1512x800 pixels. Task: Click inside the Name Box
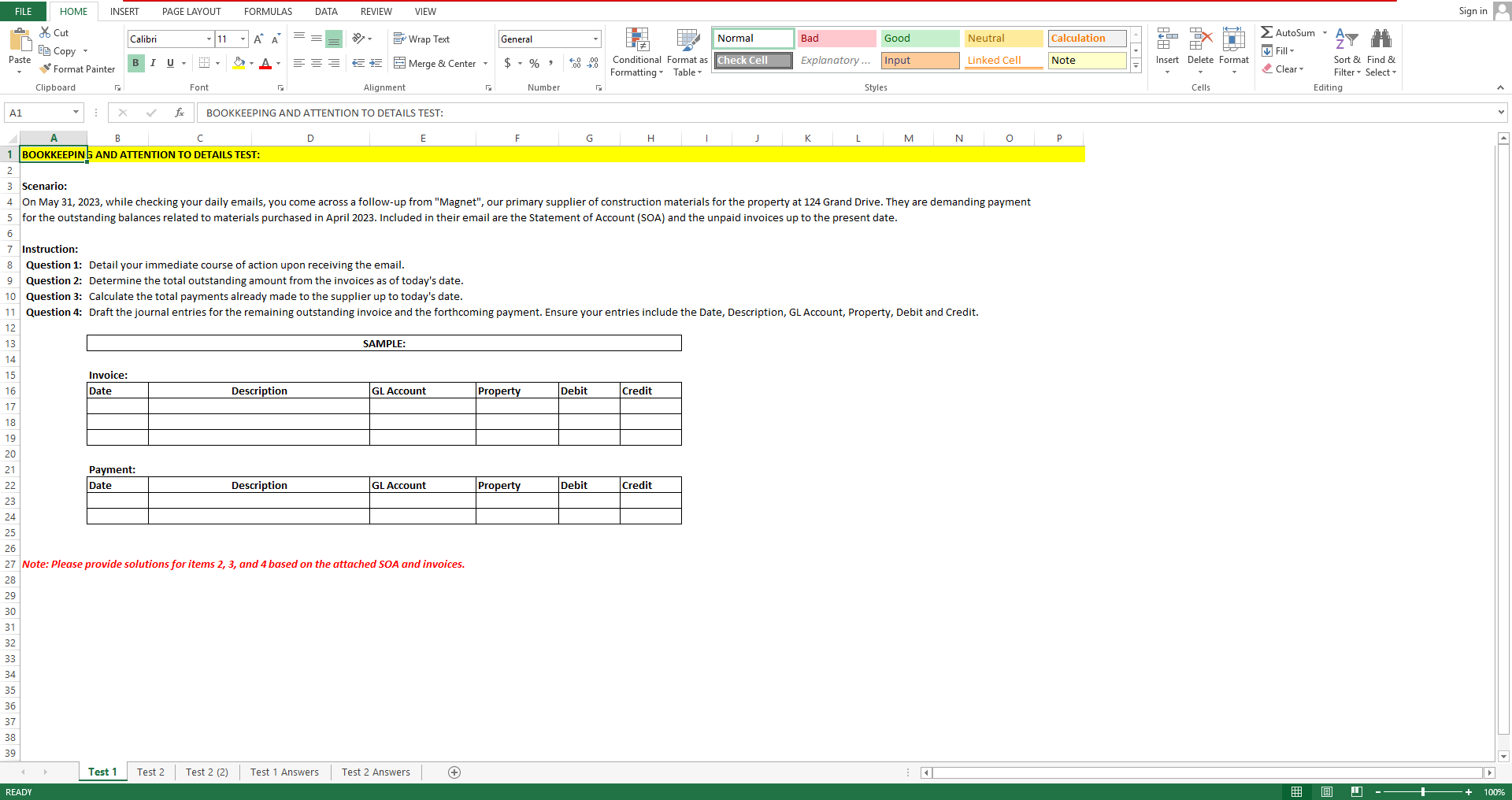coord(35,113)
